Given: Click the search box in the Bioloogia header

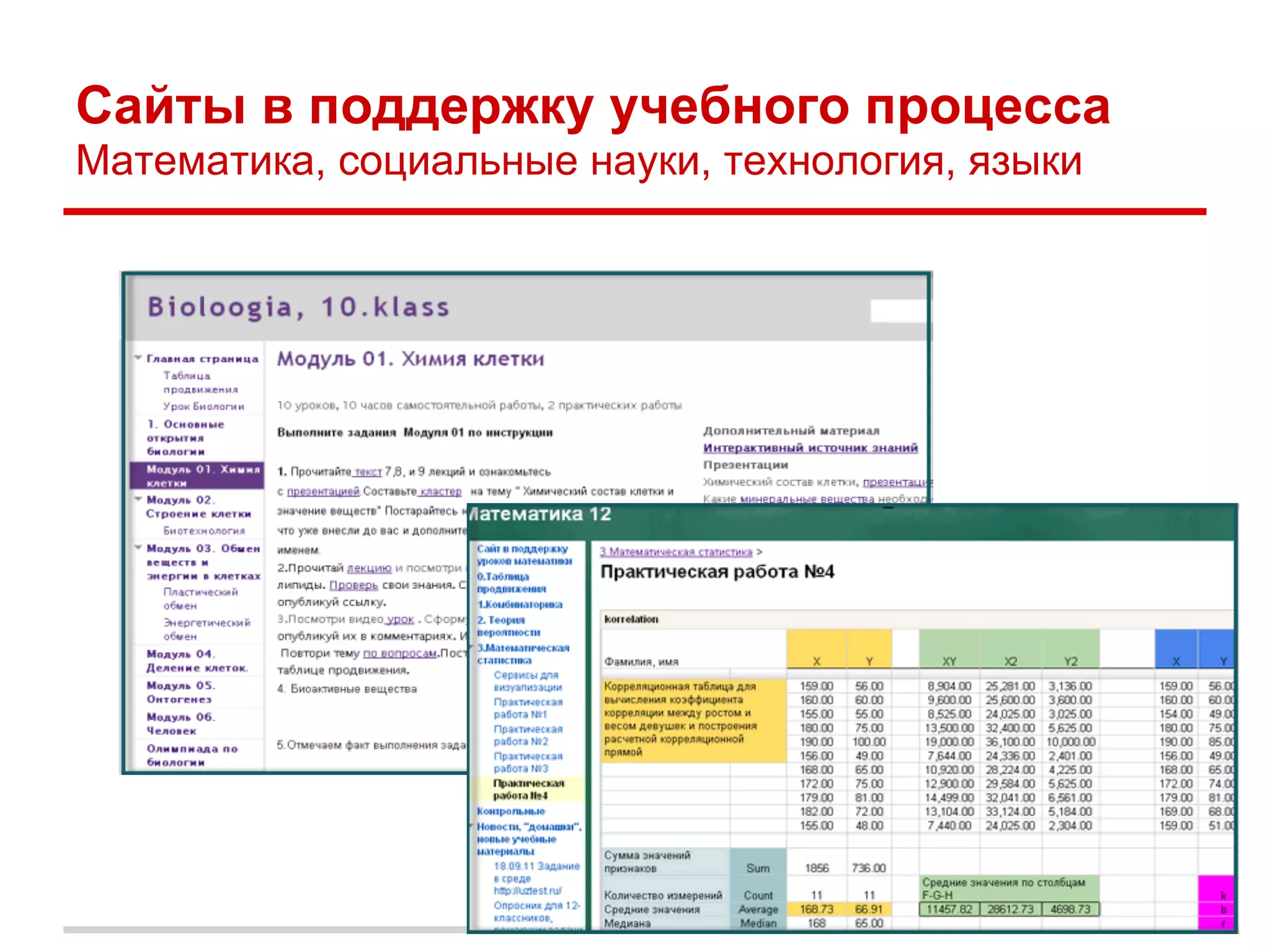Looking at the screenshot, I should 898,311.
